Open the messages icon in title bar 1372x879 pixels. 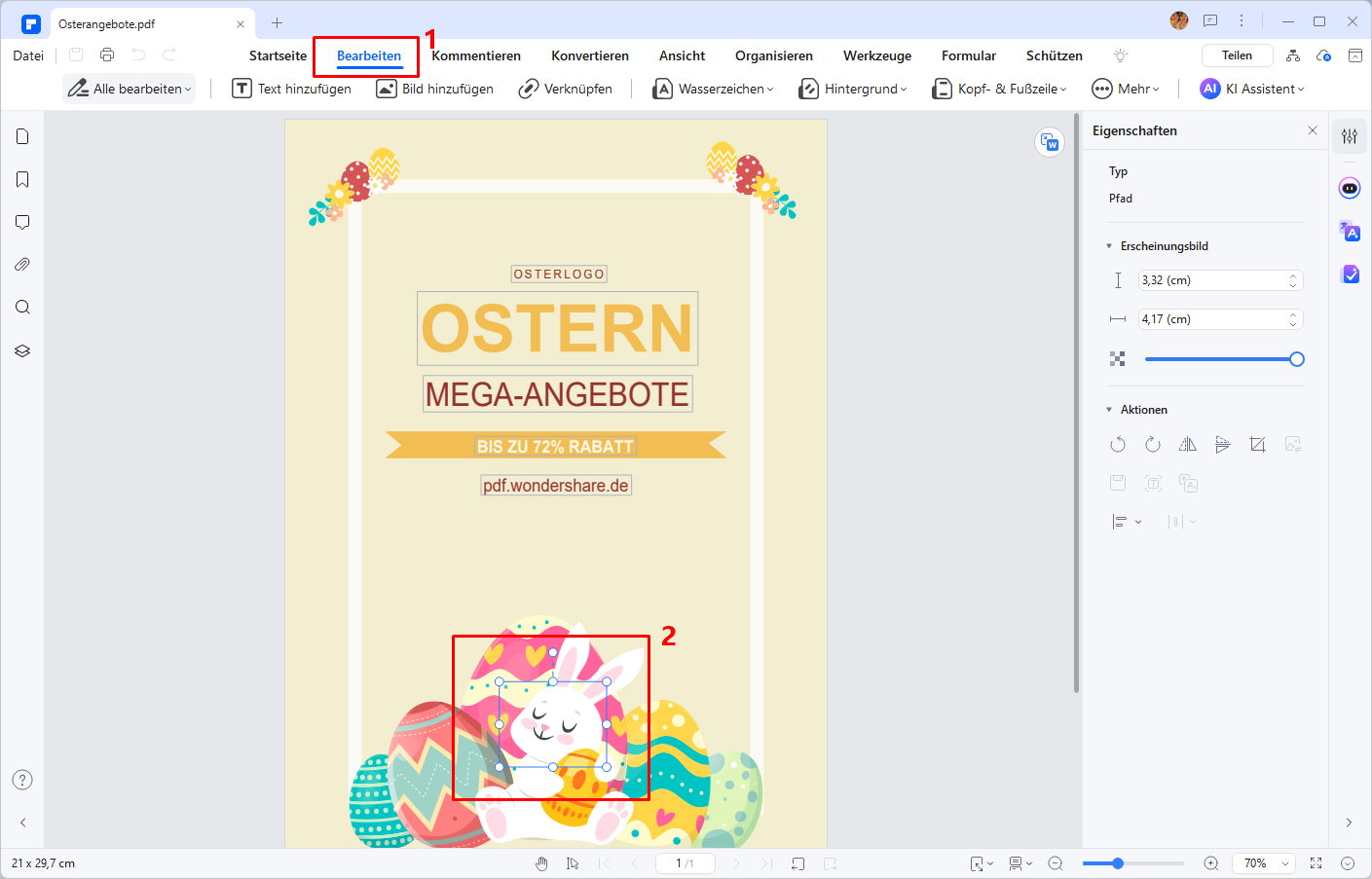[1210, 20]
